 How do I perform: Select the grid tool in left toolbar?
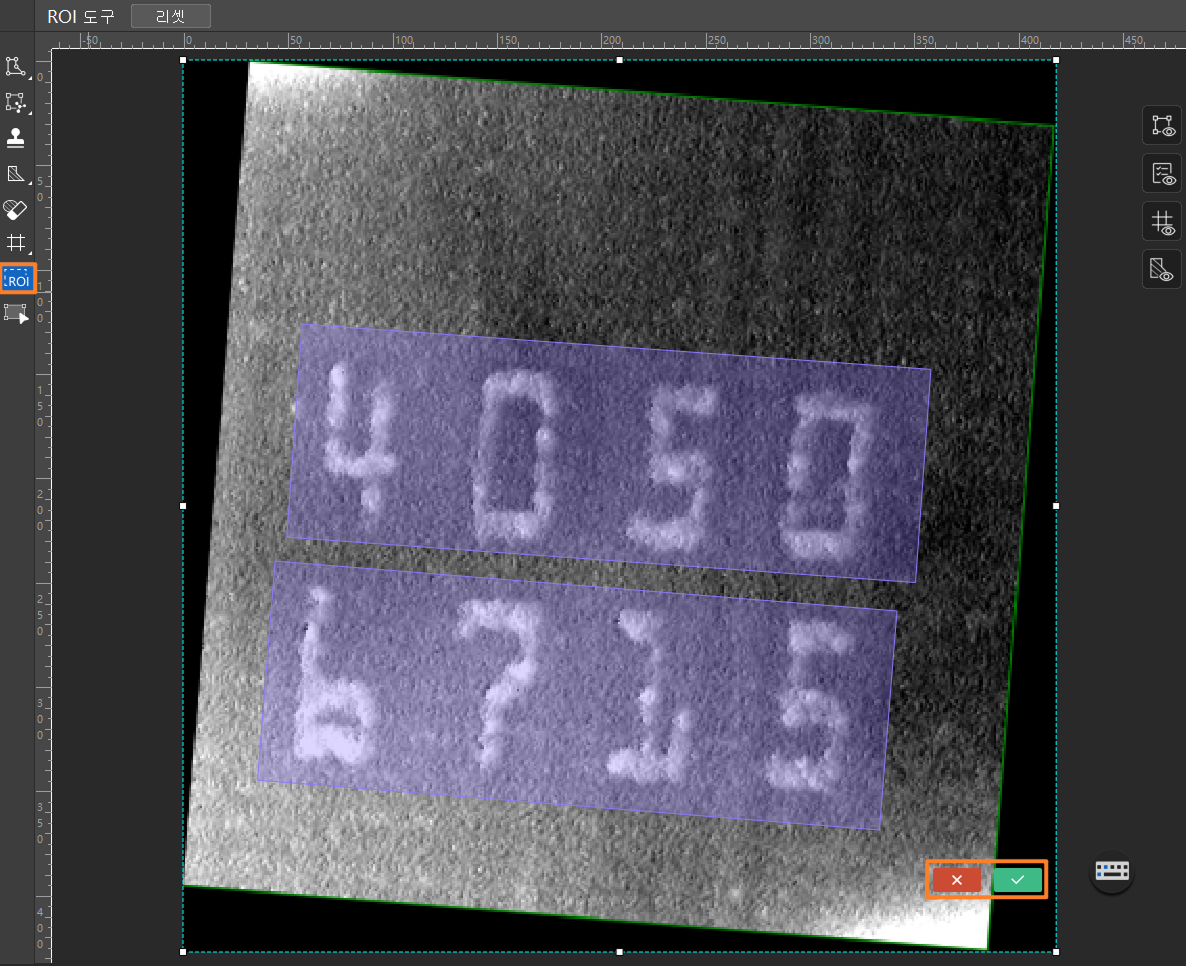coord(15,243)
